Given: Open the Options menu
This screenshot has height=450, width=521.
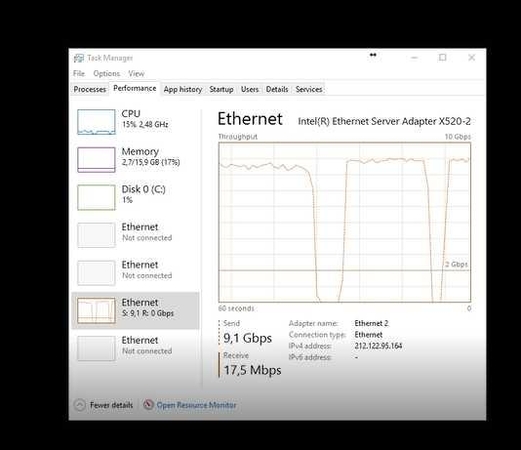Looking at the screenshot, I should [x=106, y=73].
